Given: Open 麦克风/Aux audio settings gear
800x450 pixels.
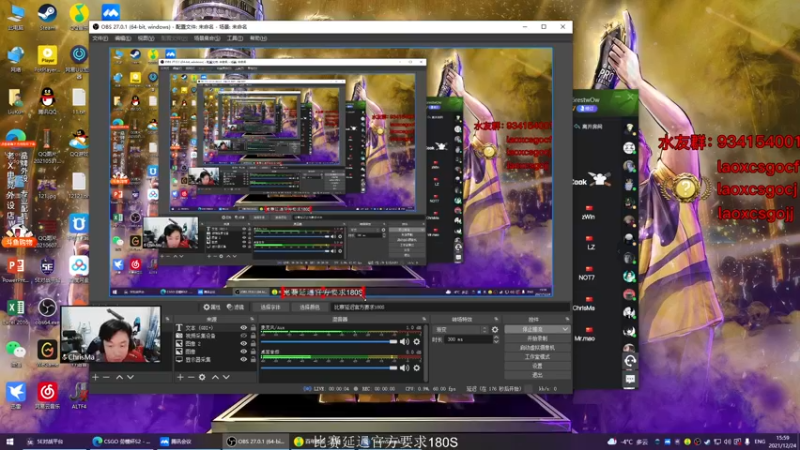Looking at the screenshot, I should click(417, 341).
